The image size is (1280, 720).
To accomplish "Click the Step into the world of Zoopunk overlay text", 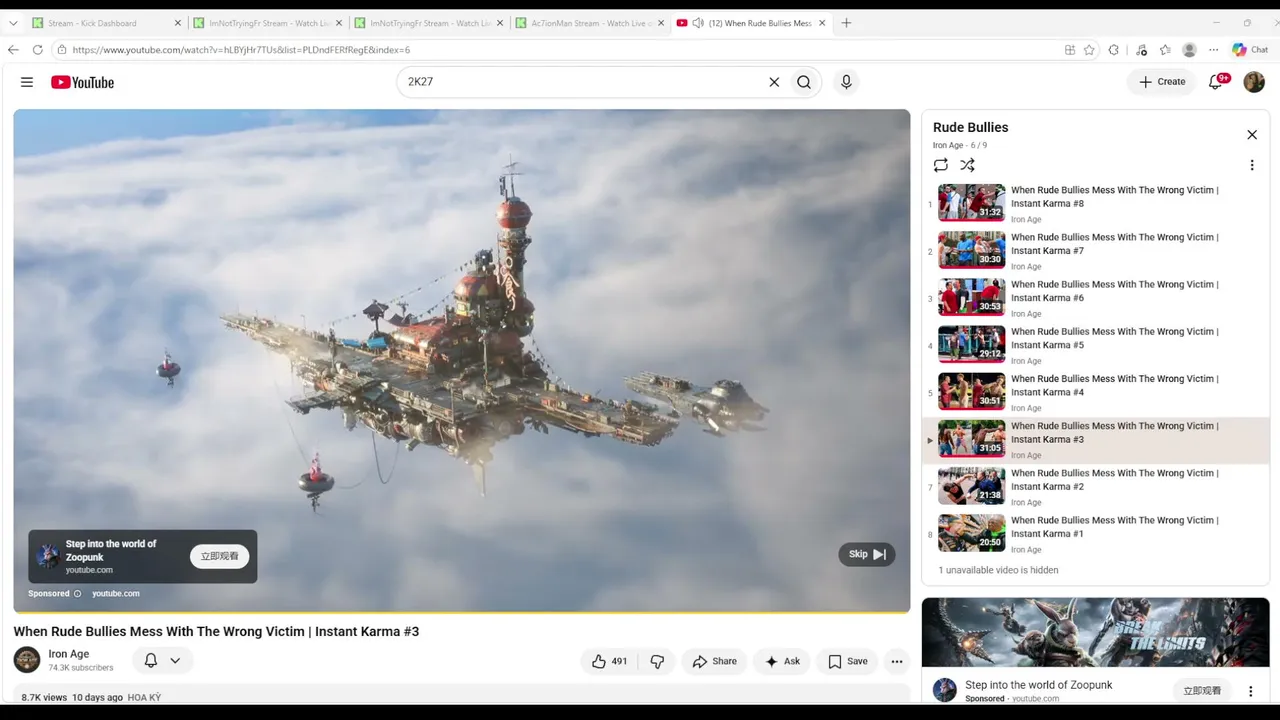I will click(x=111, y=550).
